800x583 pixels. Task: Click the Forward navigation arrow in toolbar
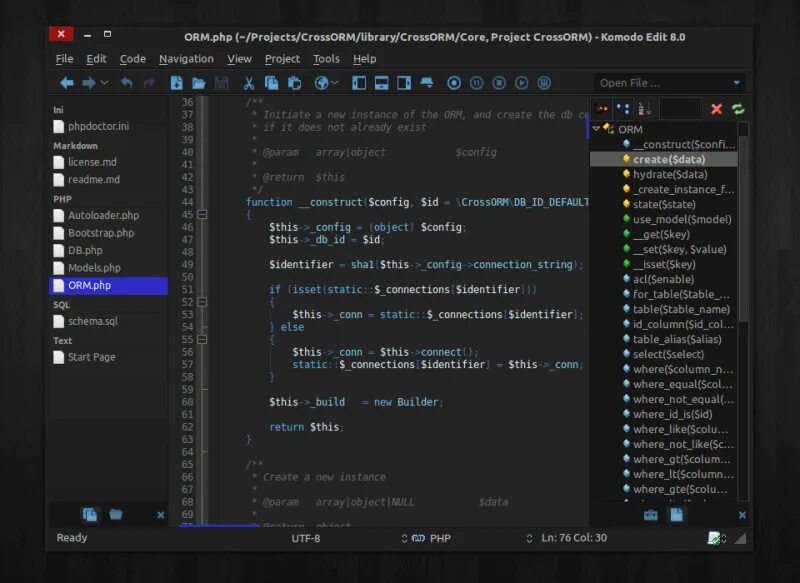click(89, 83)
